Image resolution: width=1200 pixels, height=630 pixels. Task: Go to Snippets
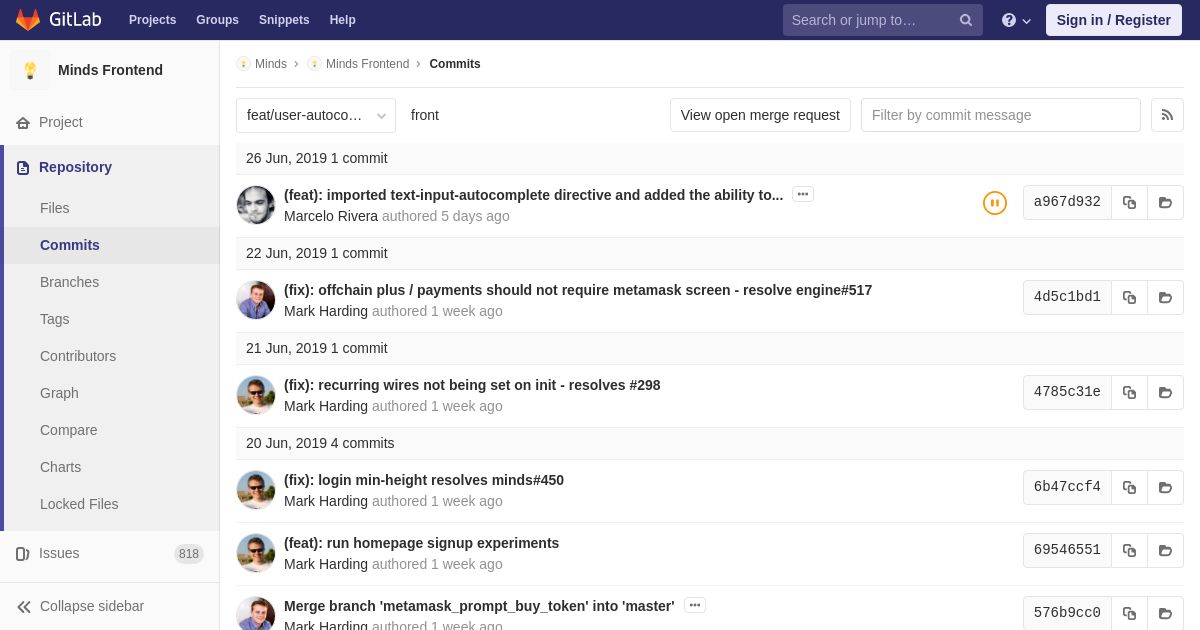pyautogui.click(x=284, y=20)
